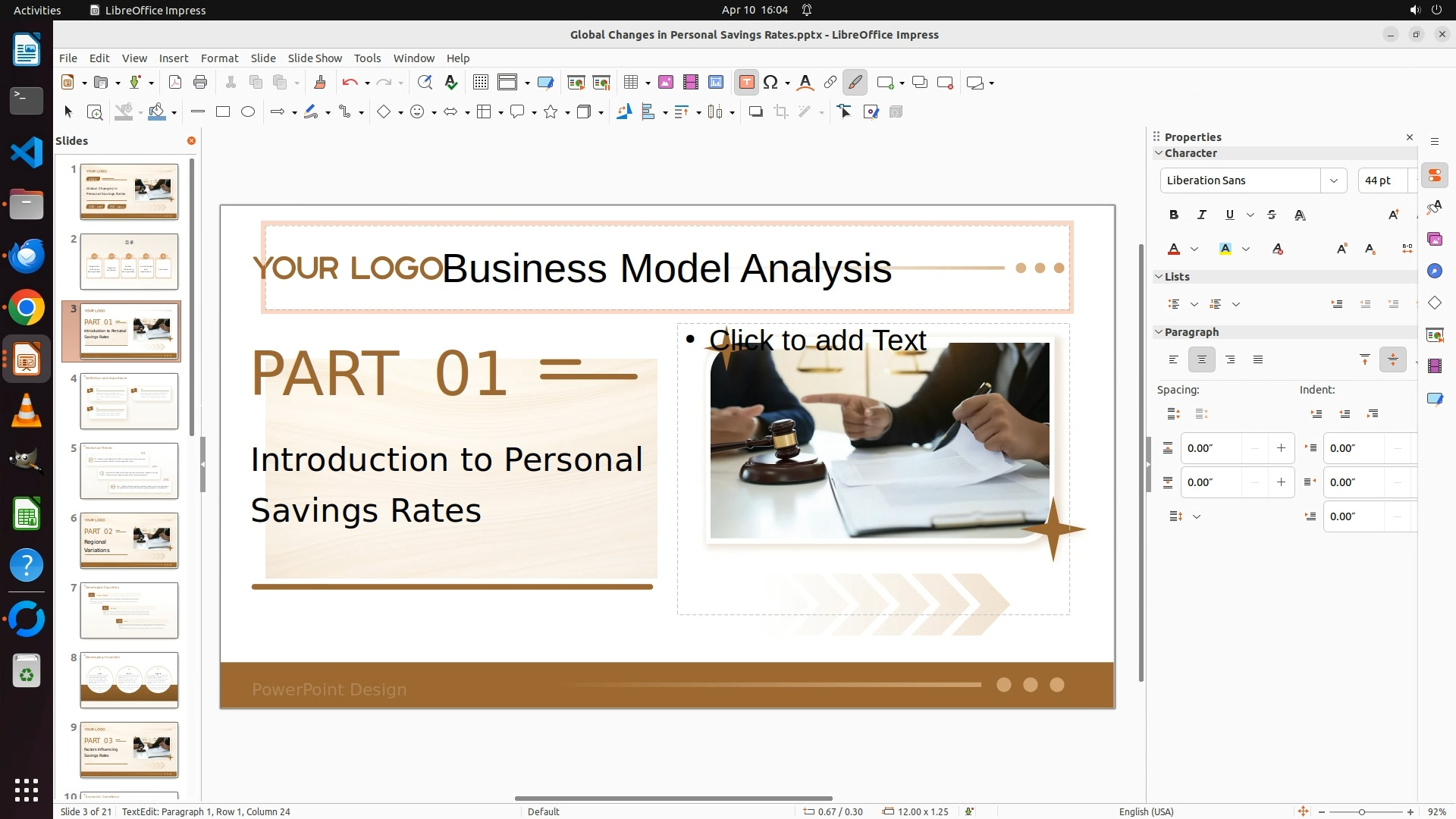The width and height of the screenshot is (1456, 819).
Task: Toggle Italic character formatting
Action: [x=1201, y=215]
